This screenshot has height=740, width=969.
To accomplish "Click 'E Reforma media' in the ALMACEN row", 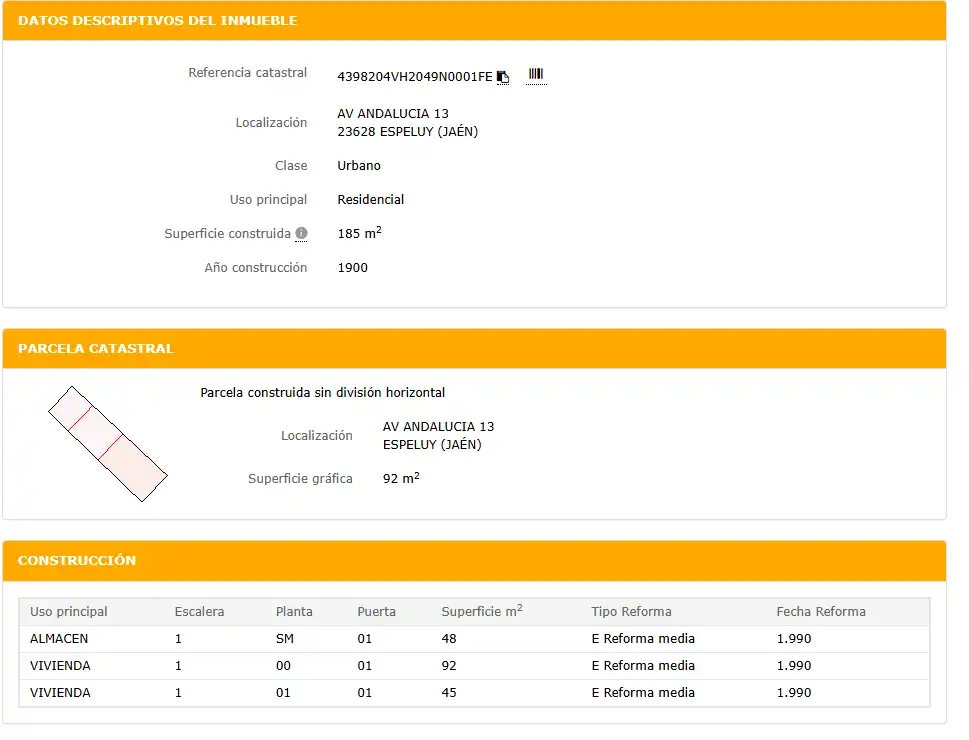I will pos(643,639).
